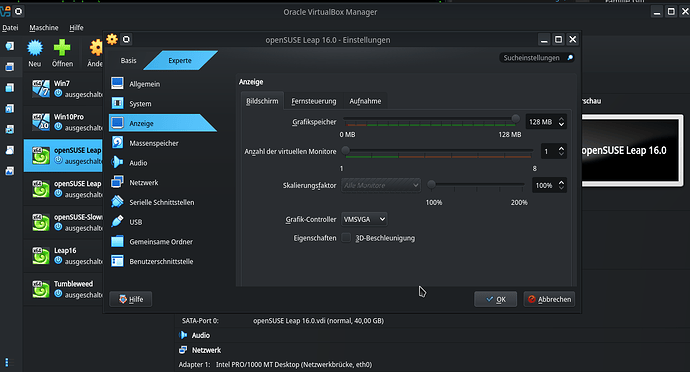Increase virtual monitor count spinner
690x372 pixels.
(x=561, y=148)
